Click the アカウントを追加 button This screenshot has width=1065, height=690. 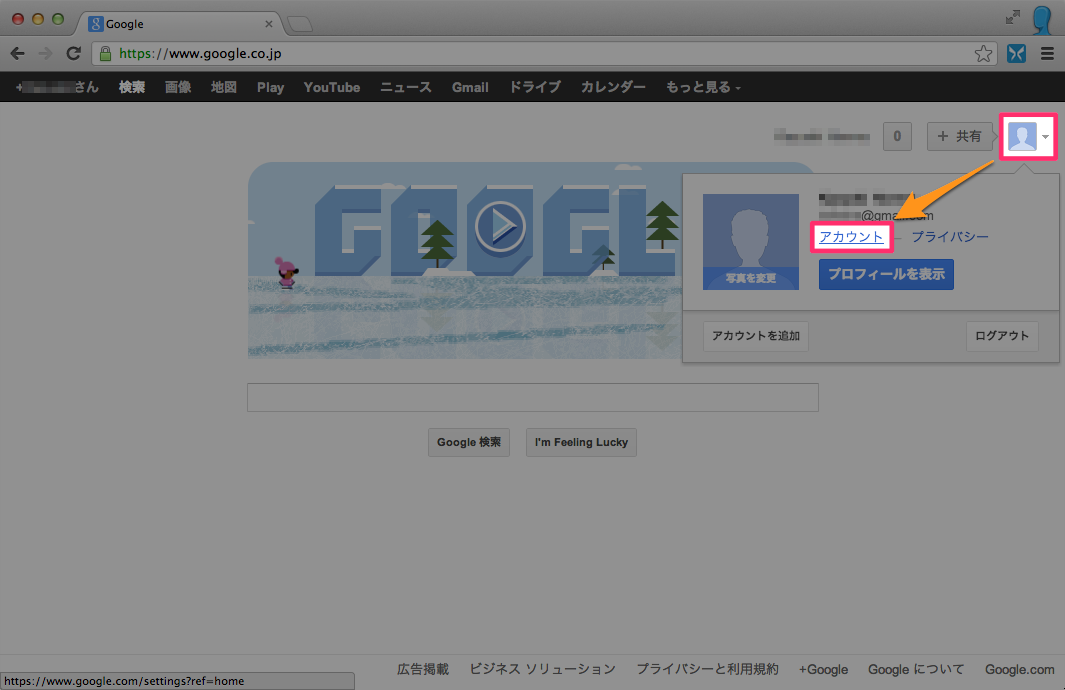(756, 336)
